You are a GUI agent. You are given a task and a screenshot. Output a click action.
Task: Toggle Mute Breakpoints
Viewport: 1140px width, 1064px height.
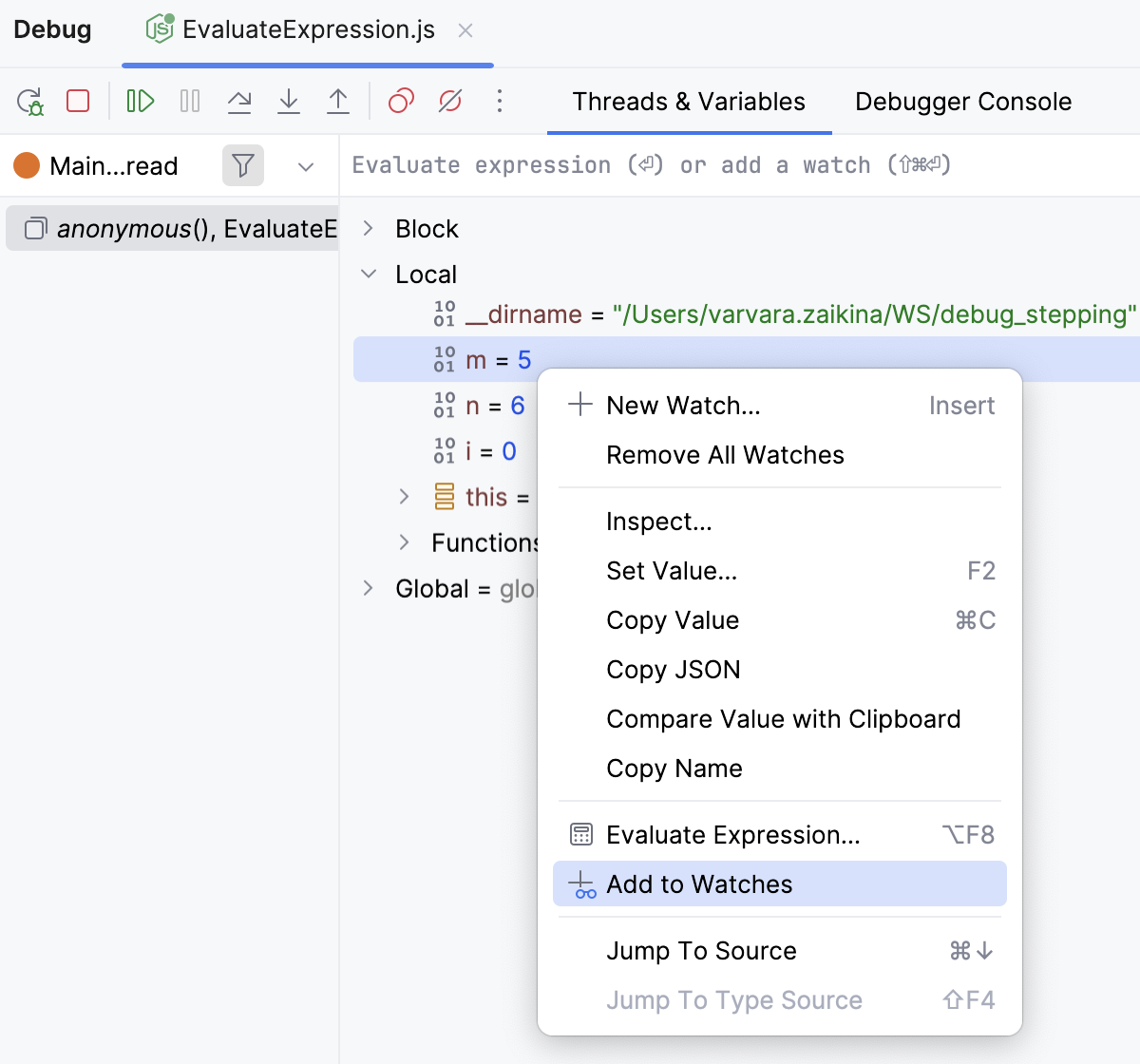click(450, 101)
